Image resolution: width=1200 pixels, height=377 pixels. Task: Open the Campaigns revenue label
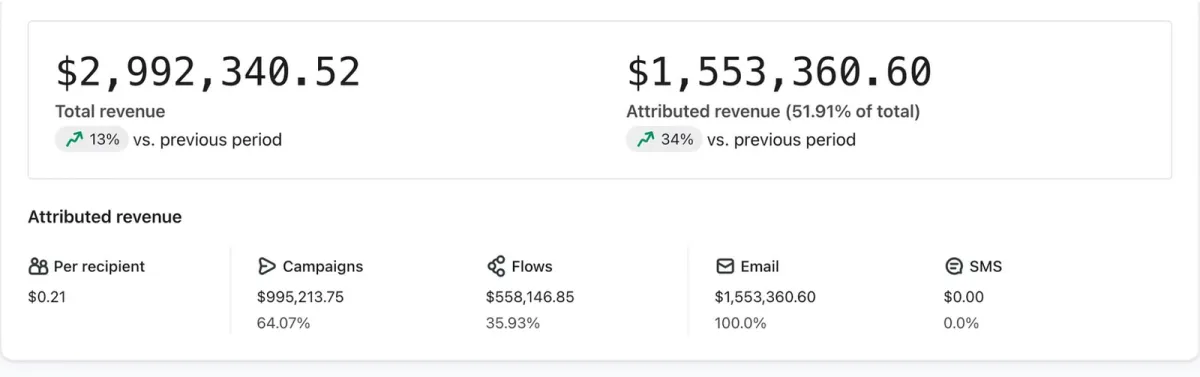point(323,266)
